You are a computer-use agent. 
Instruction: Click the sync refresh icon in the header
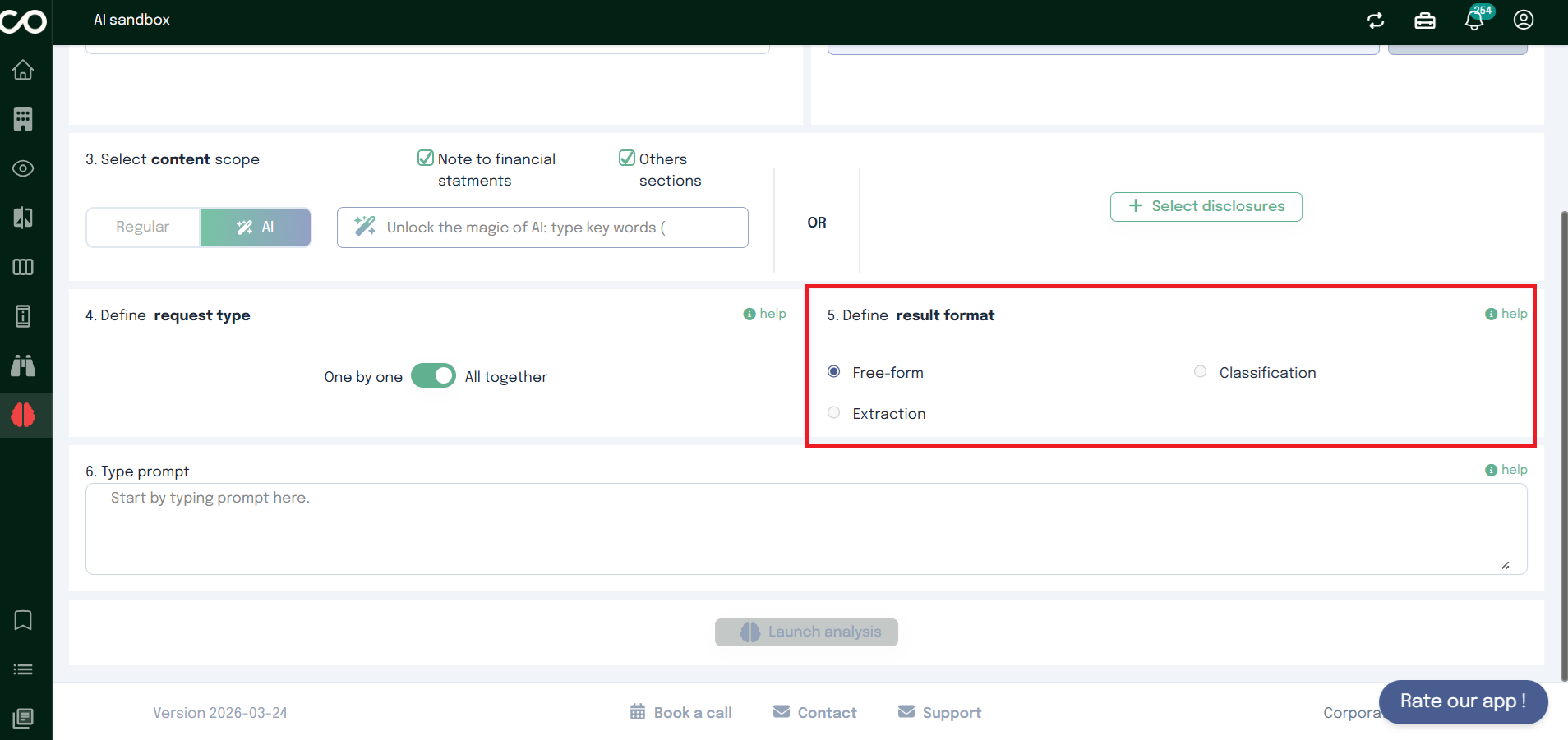tap(1375, 21)
